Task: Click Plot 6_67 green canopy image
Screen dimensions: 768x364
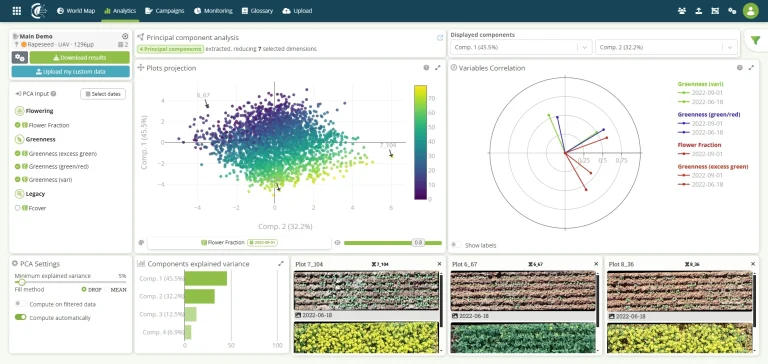Action: click(523, 337)
